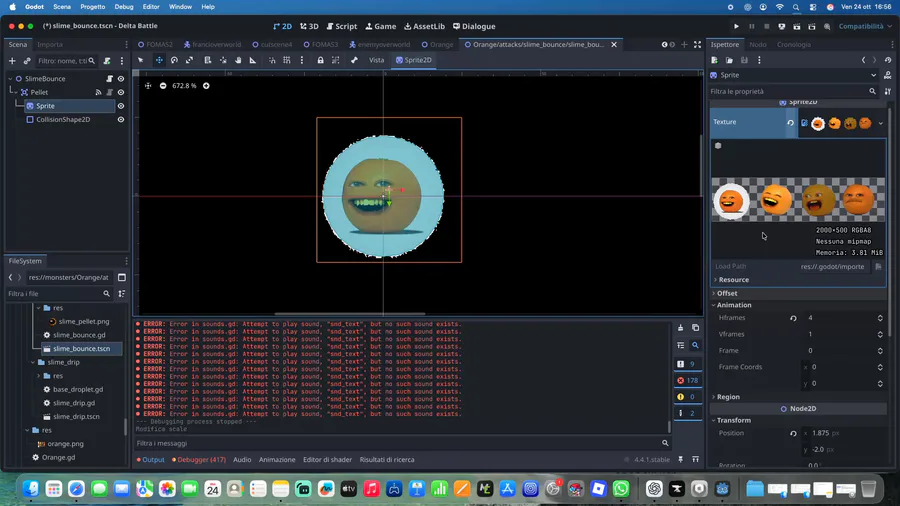The width and height of the screenshot is (900, 506).
Task: Collapse the SlimeBounce tree node
Action: pos(10,79)
